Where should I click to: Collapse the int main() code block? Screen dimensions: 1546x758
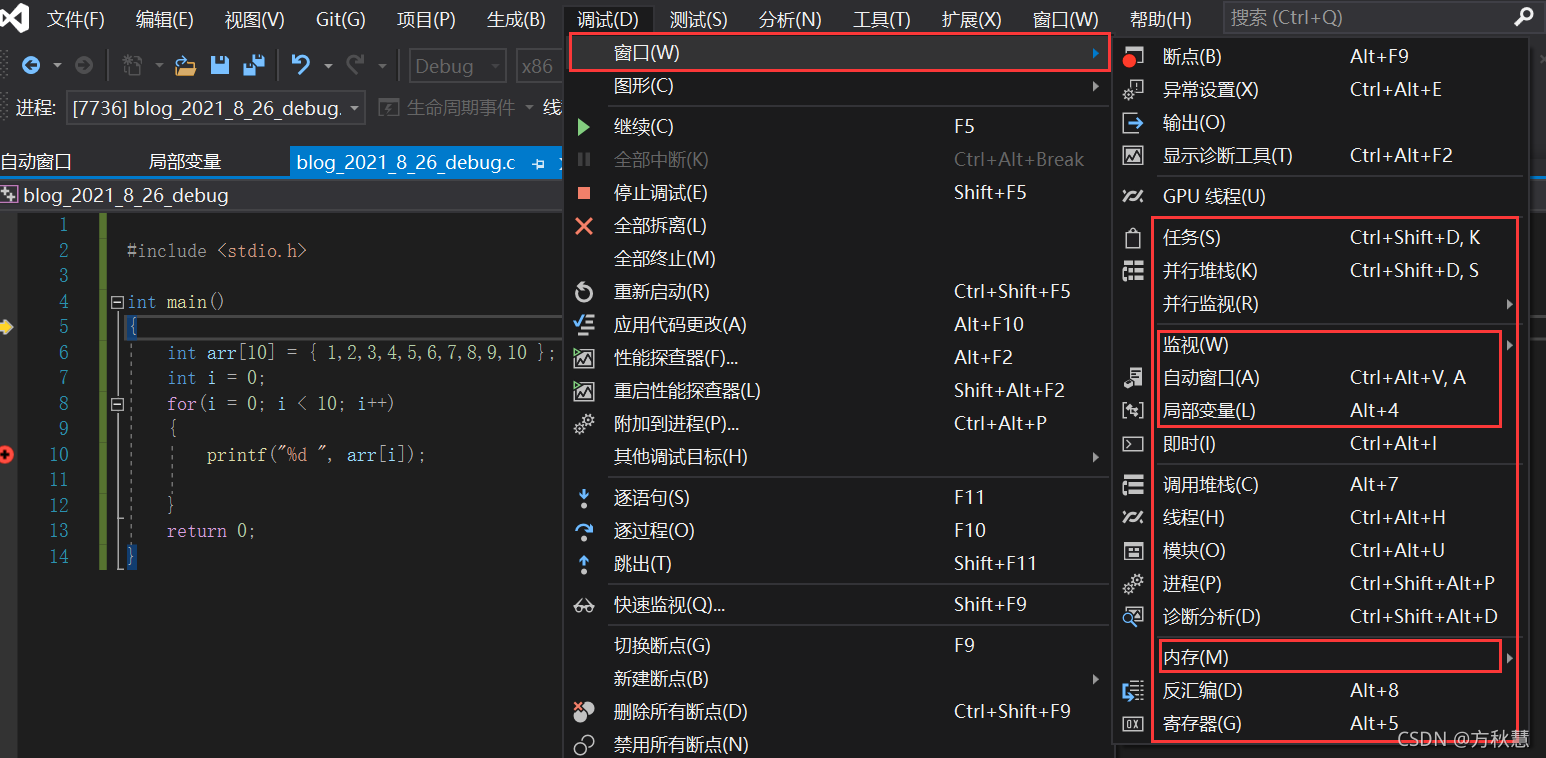pyautogui.click(x=117, y=302)
